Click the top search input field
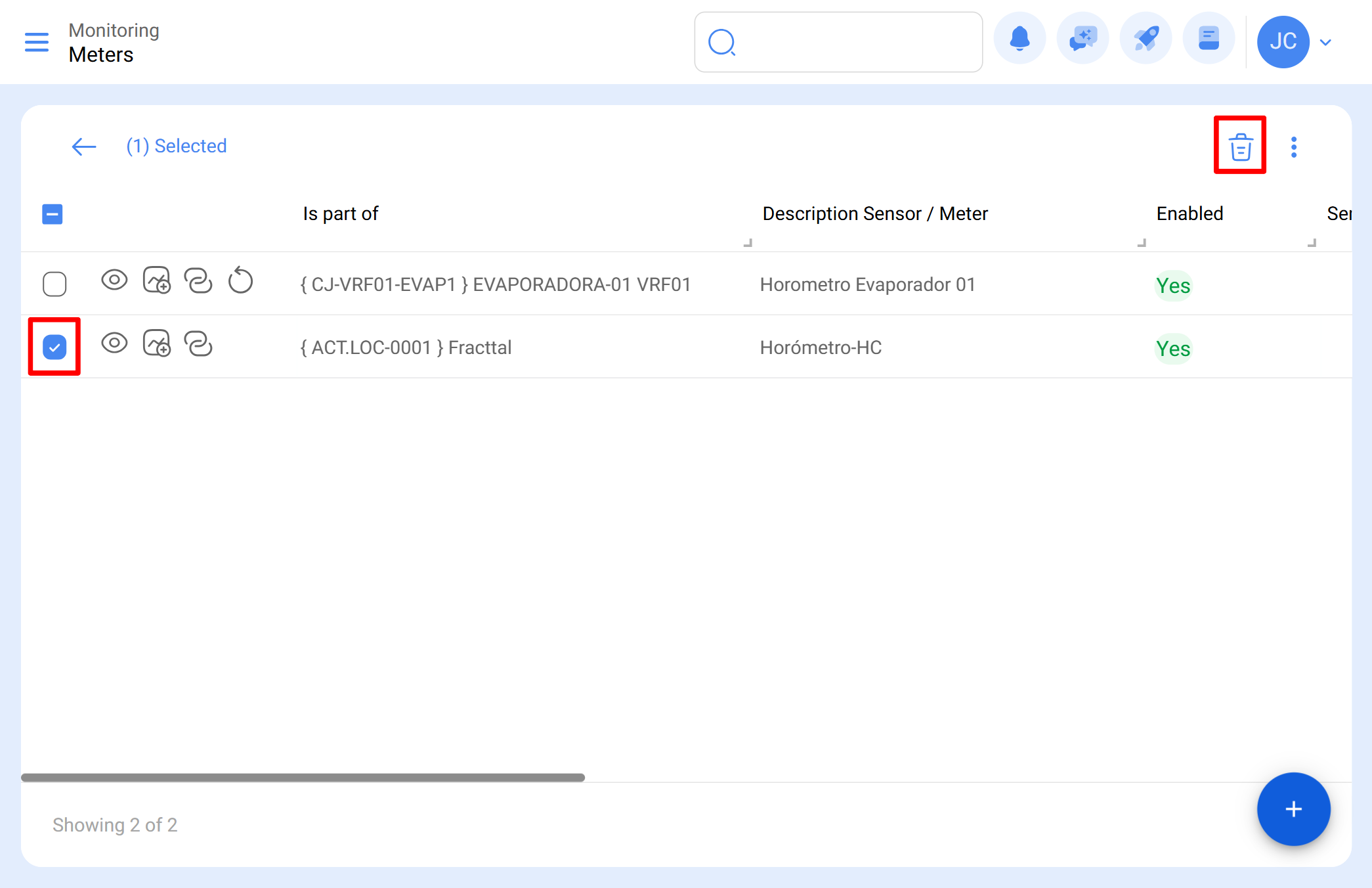1372x888 pixels. (x=853, y=42)
